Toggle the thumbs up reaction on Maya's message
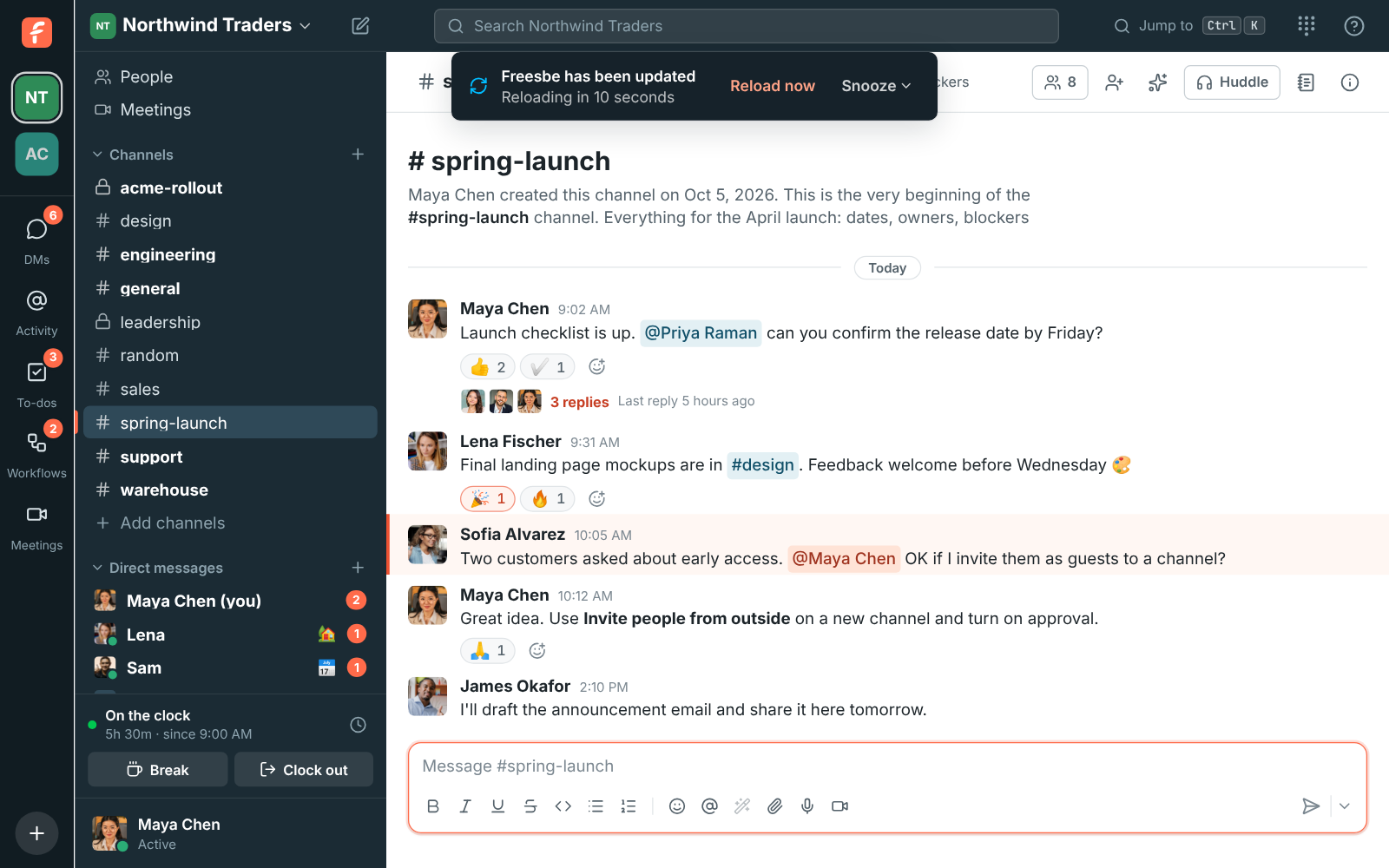This screenshot has height=868, width=1389. click(488, 367)
